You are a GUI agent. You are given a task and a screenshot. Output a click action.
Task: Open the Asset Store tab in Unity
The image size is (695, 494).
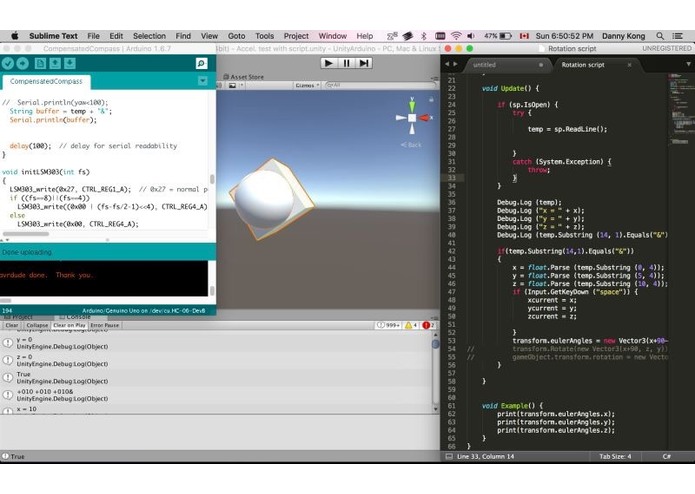tap(243, 77)
